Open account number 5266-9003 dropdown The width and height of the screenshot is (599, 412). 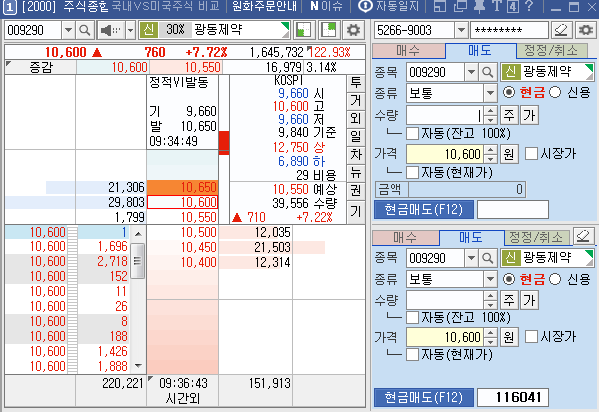(x=461, y=30)
